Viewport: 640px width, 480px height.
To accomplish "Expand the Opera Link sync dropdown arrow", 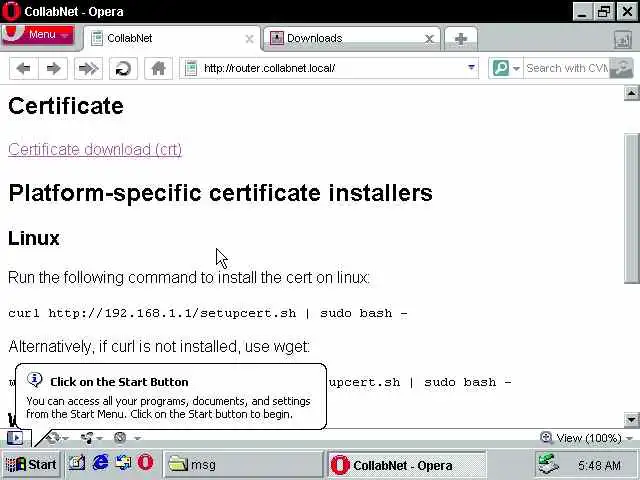I will pyautogui.click(x=66, y=439).
